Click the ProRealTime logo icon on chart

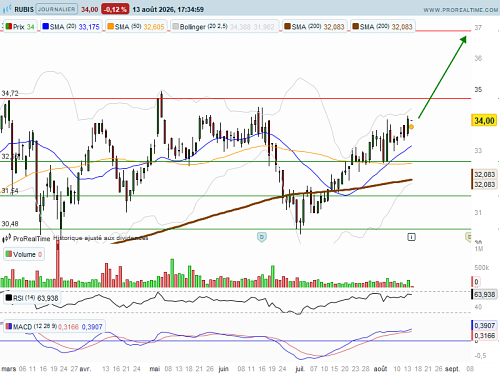click(7, 238)
